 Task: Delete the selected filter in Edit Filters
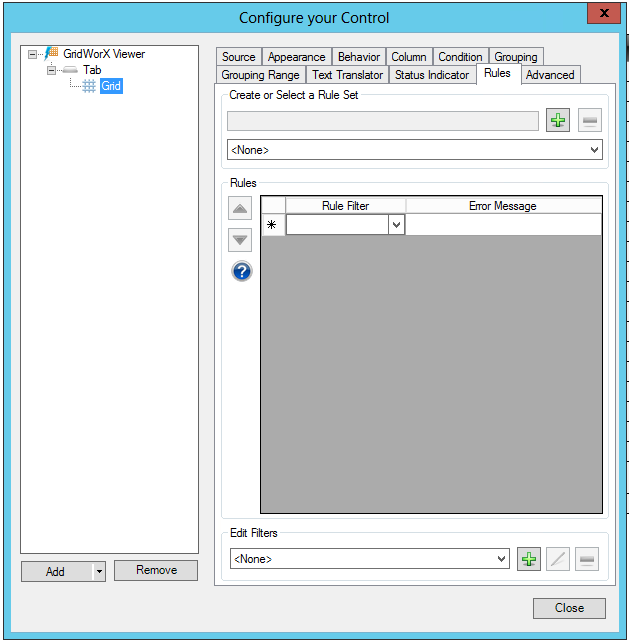pos(587,559)
